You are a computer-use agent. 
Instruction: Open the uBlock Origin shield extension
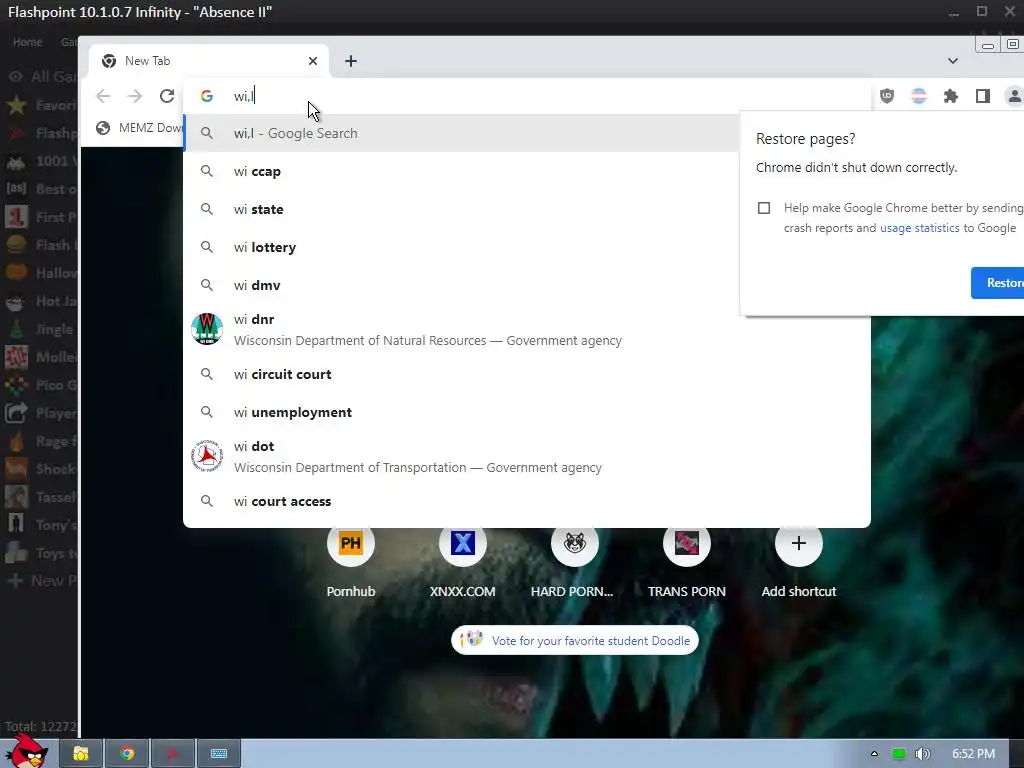[x=887, y=96]
